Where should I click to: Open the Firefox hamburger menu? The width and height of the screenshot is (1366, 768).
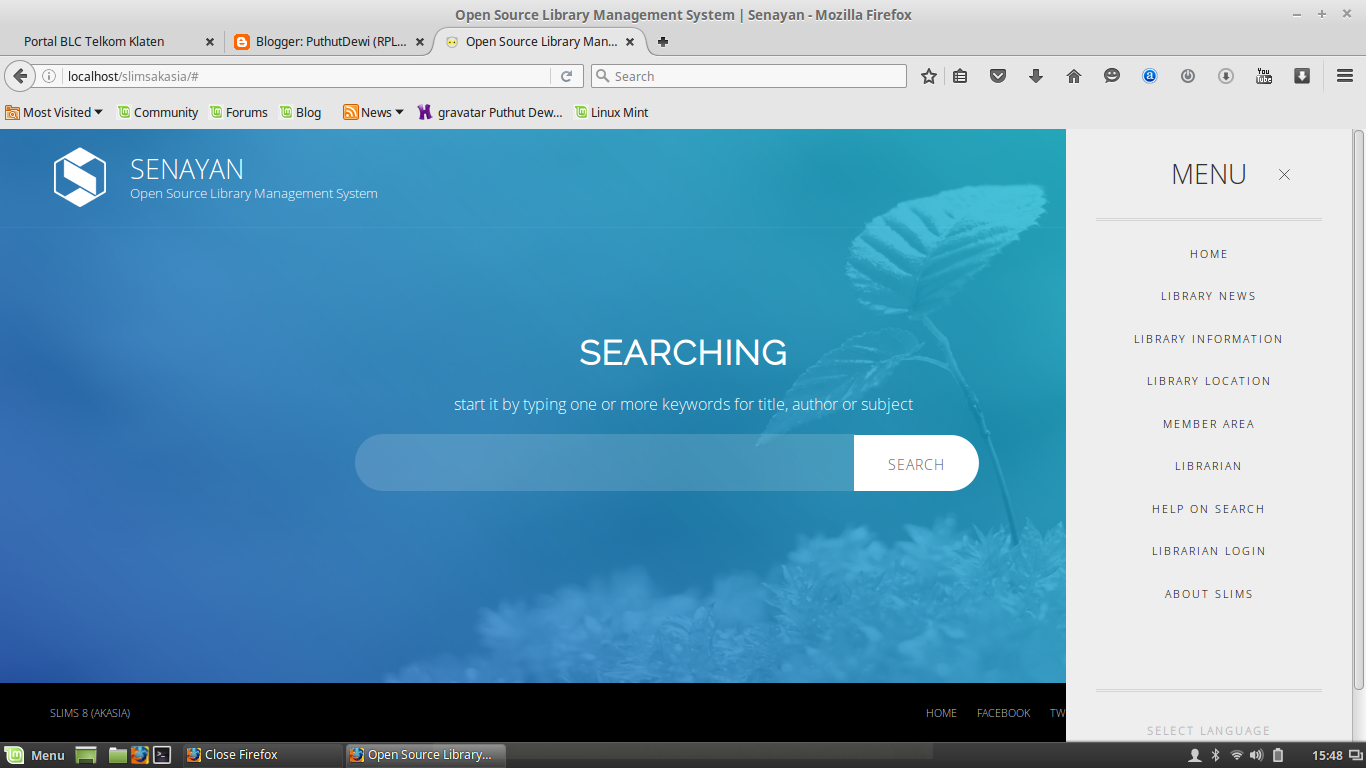coord(1345,76)
